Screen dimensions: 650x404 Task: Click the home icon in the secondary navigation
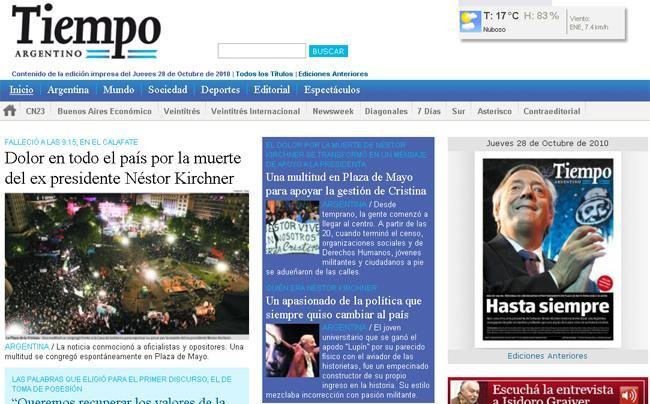pos(10,111)
